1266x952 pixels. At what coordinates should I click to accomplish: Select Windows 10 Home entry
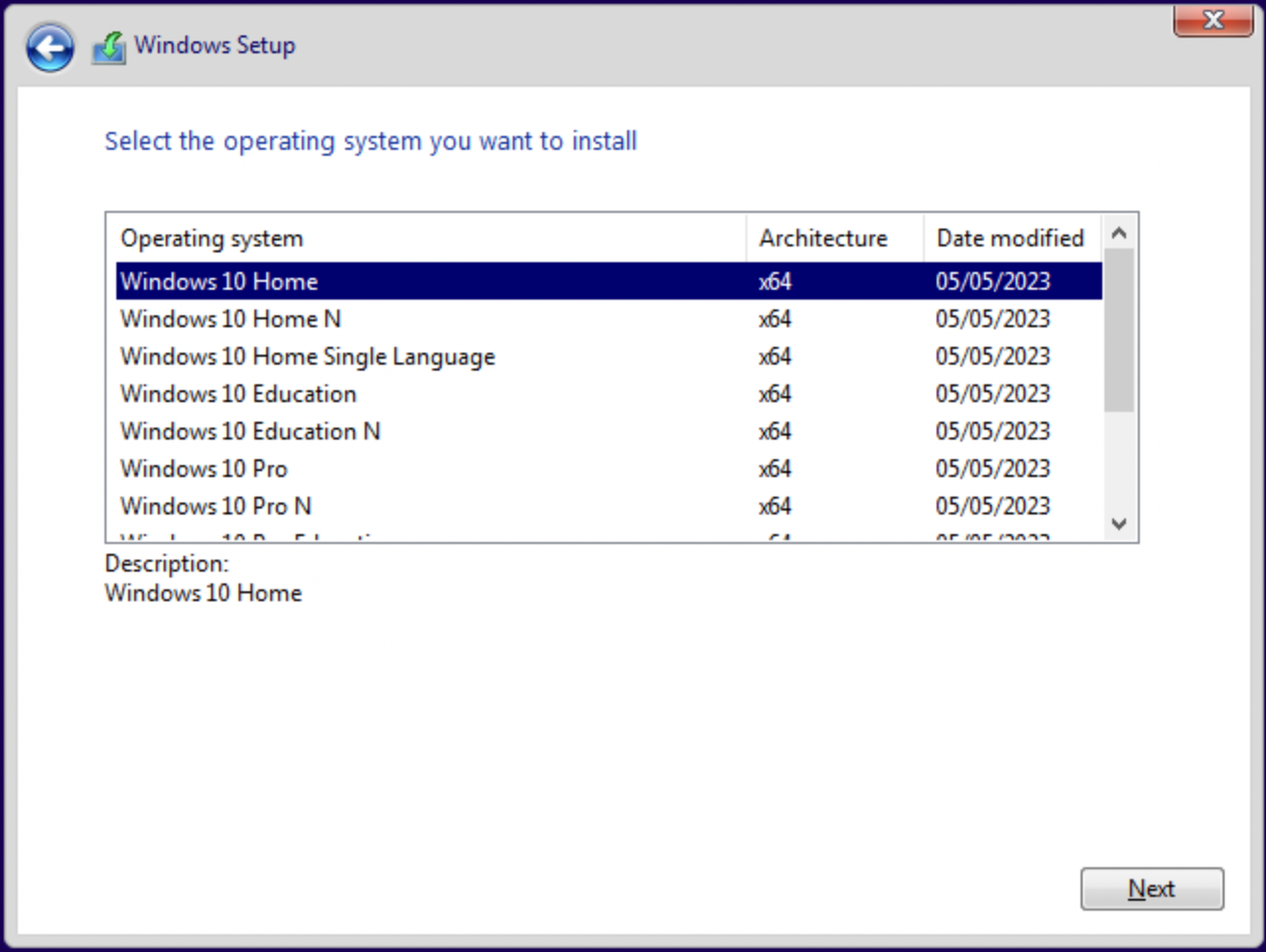219,282
